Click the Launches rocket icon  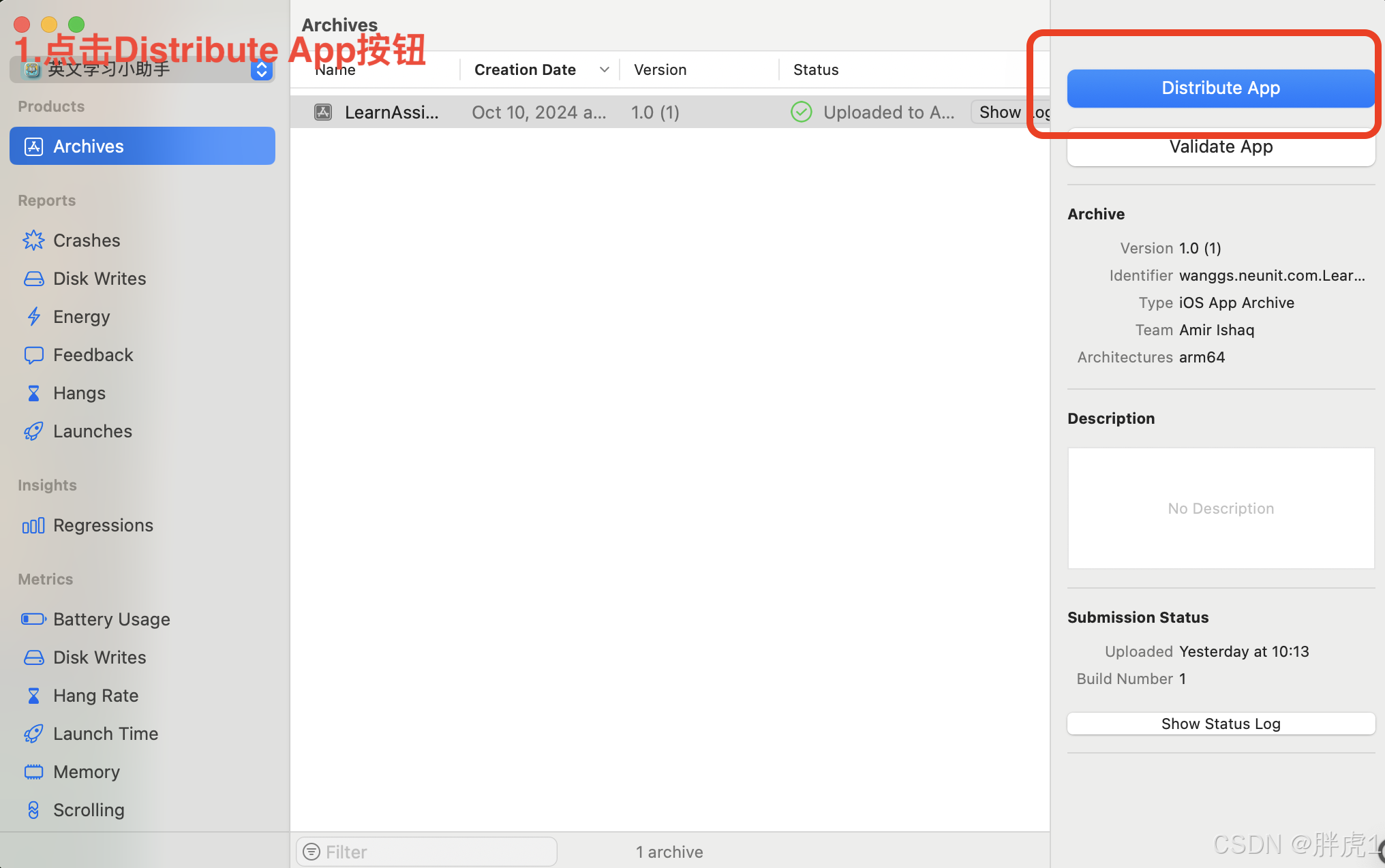(33, 431)
